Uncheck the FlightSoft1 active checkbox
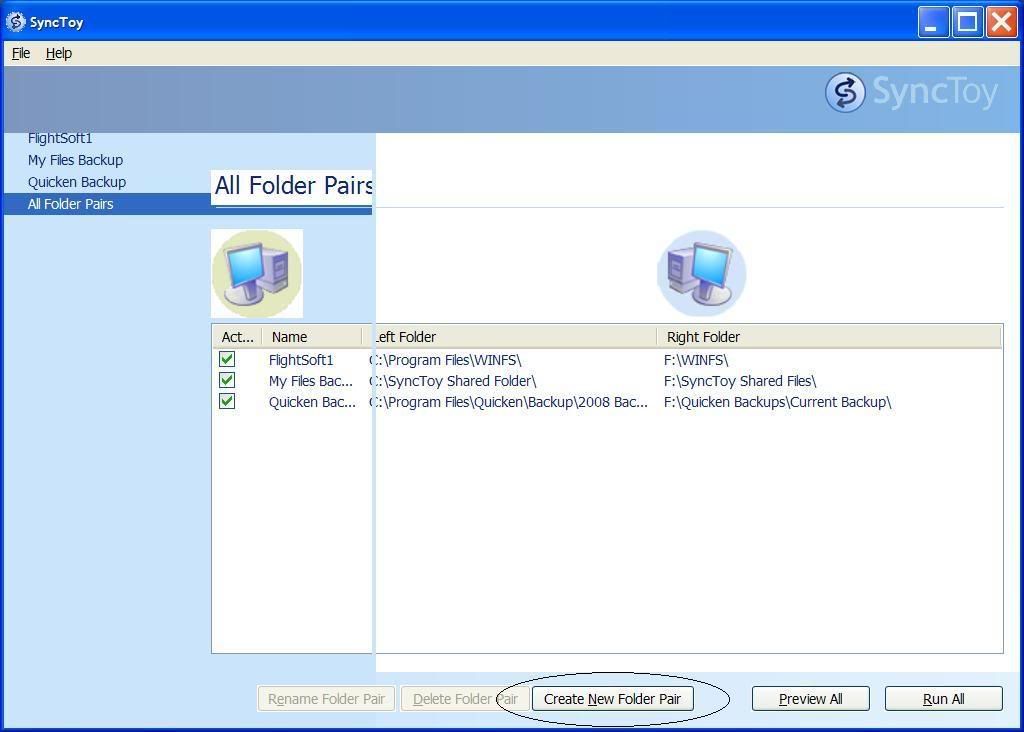1024x732 pixels. [227, 359]
